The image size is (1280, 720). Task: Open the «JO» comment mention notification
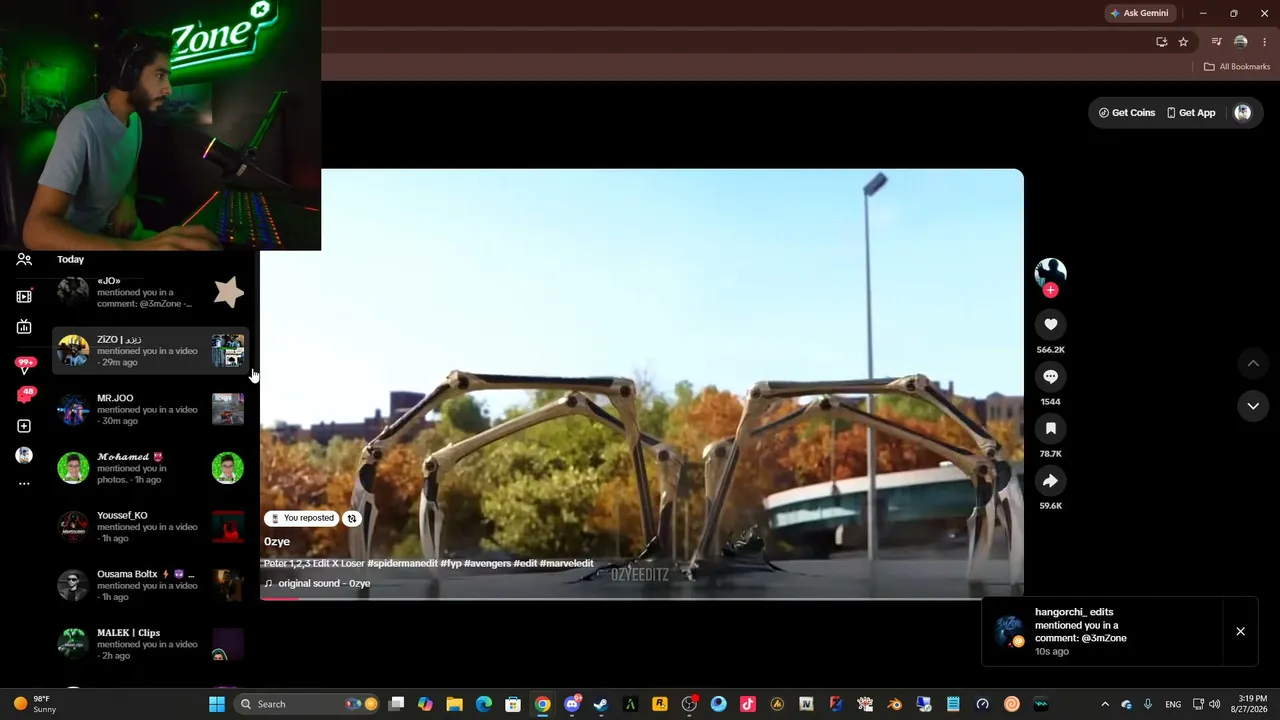pos(150,292)
